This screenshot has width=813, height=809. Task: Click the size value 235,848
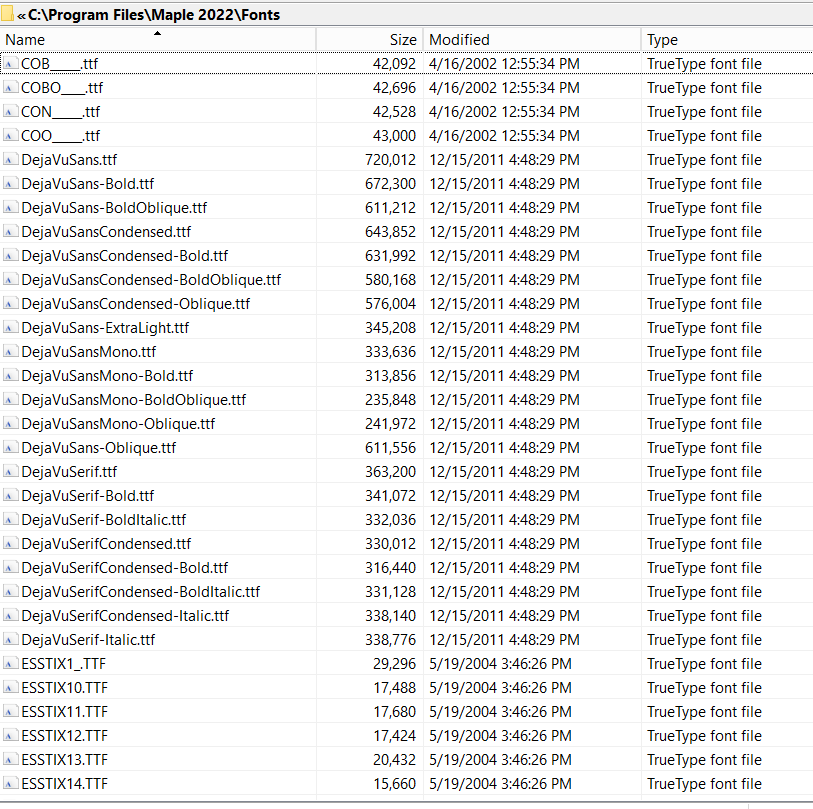point(390,399)
